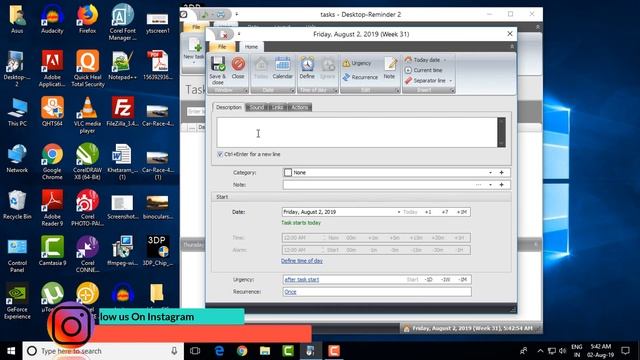
Task: Add new note with plus button
Action: 502,185
